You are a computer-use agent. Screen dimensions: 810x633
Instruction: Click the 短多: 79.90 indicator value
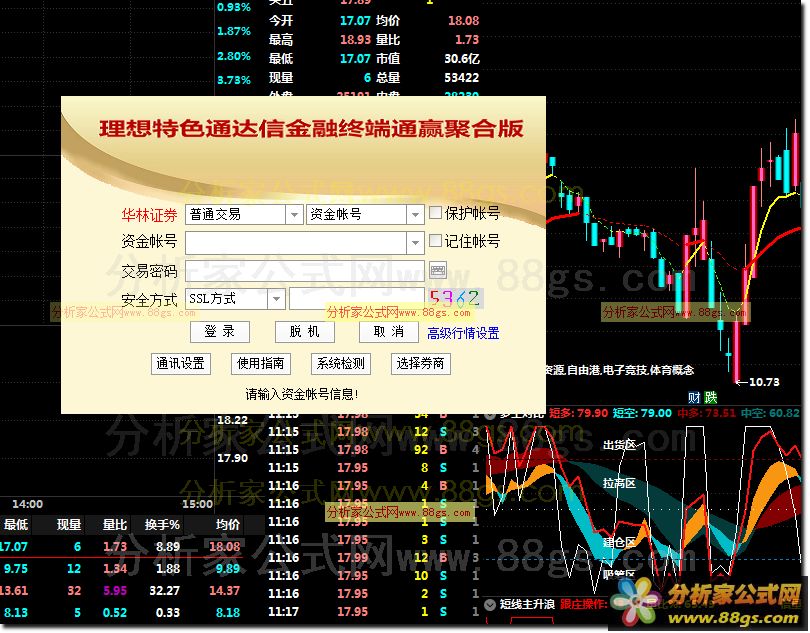pos(578,413)
